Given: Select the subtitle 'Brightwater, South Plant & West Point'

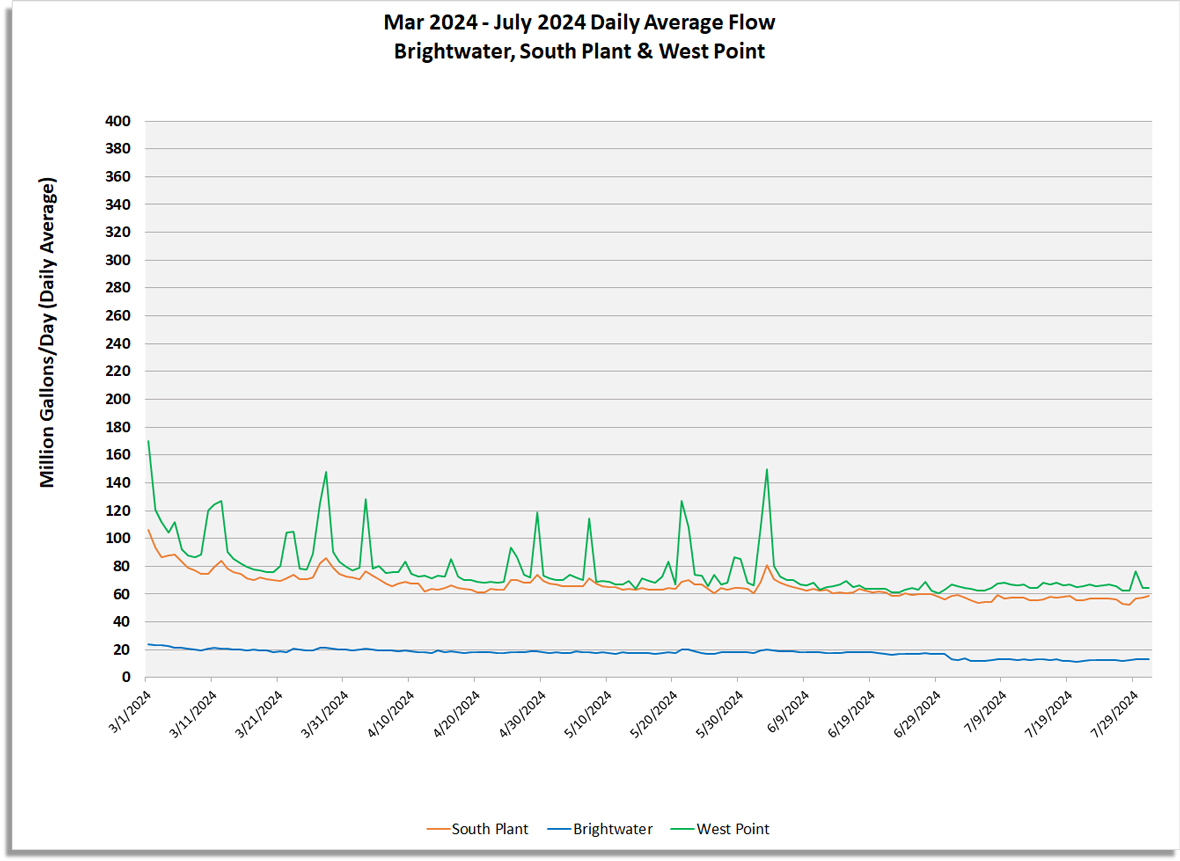Looking at the screenshot, I should coord(579,51).
